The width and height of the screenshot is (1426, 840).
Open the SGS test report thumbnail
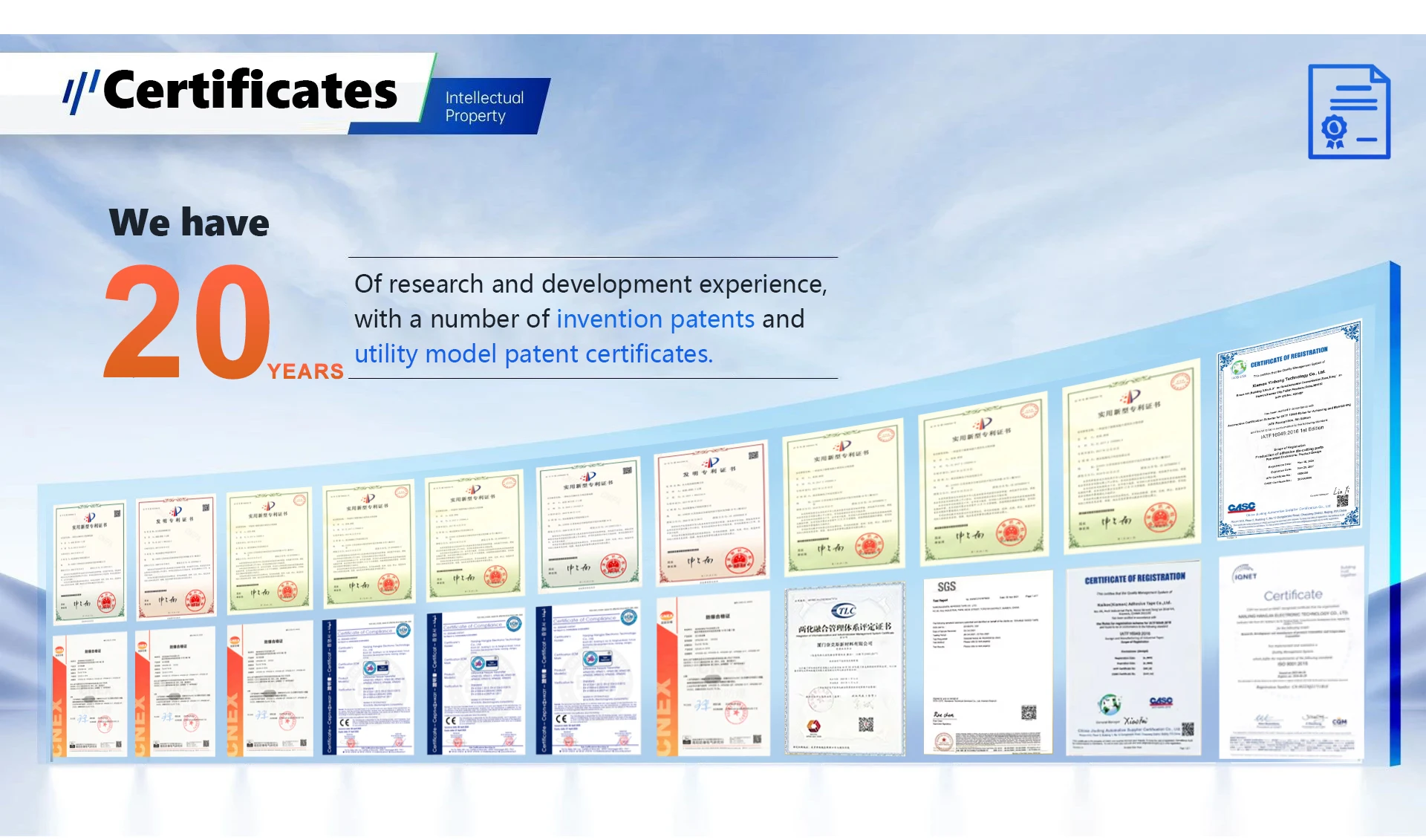click(988, 663)
